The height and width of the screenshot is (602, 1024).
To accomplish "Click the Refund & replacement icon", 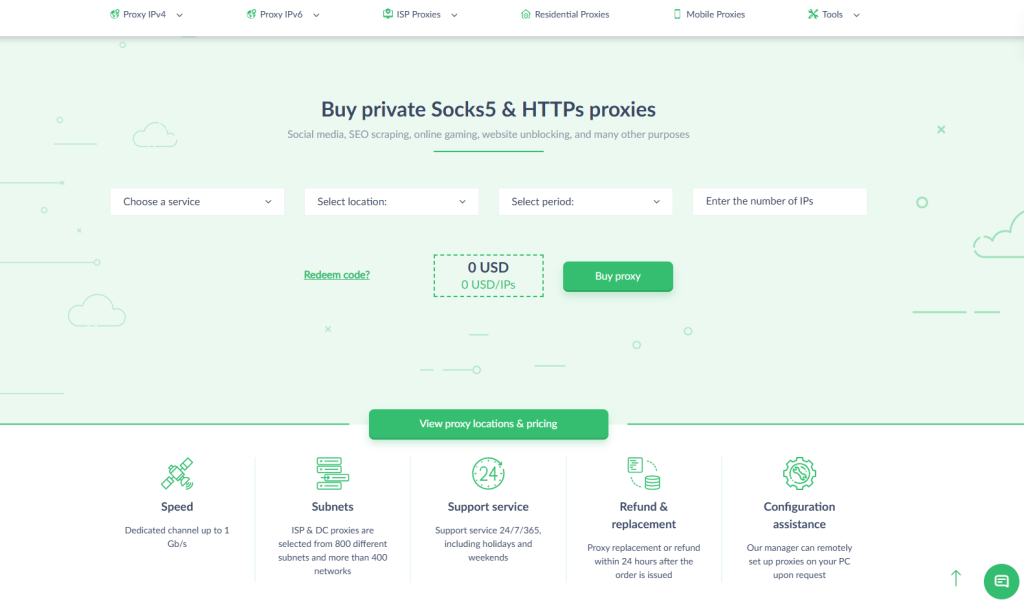I will click(643, 473).
